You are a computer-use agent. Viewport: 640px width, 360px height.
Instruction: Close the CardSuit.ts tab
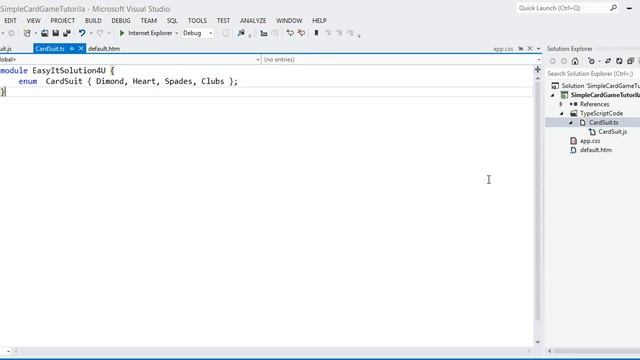pos(81,49)
